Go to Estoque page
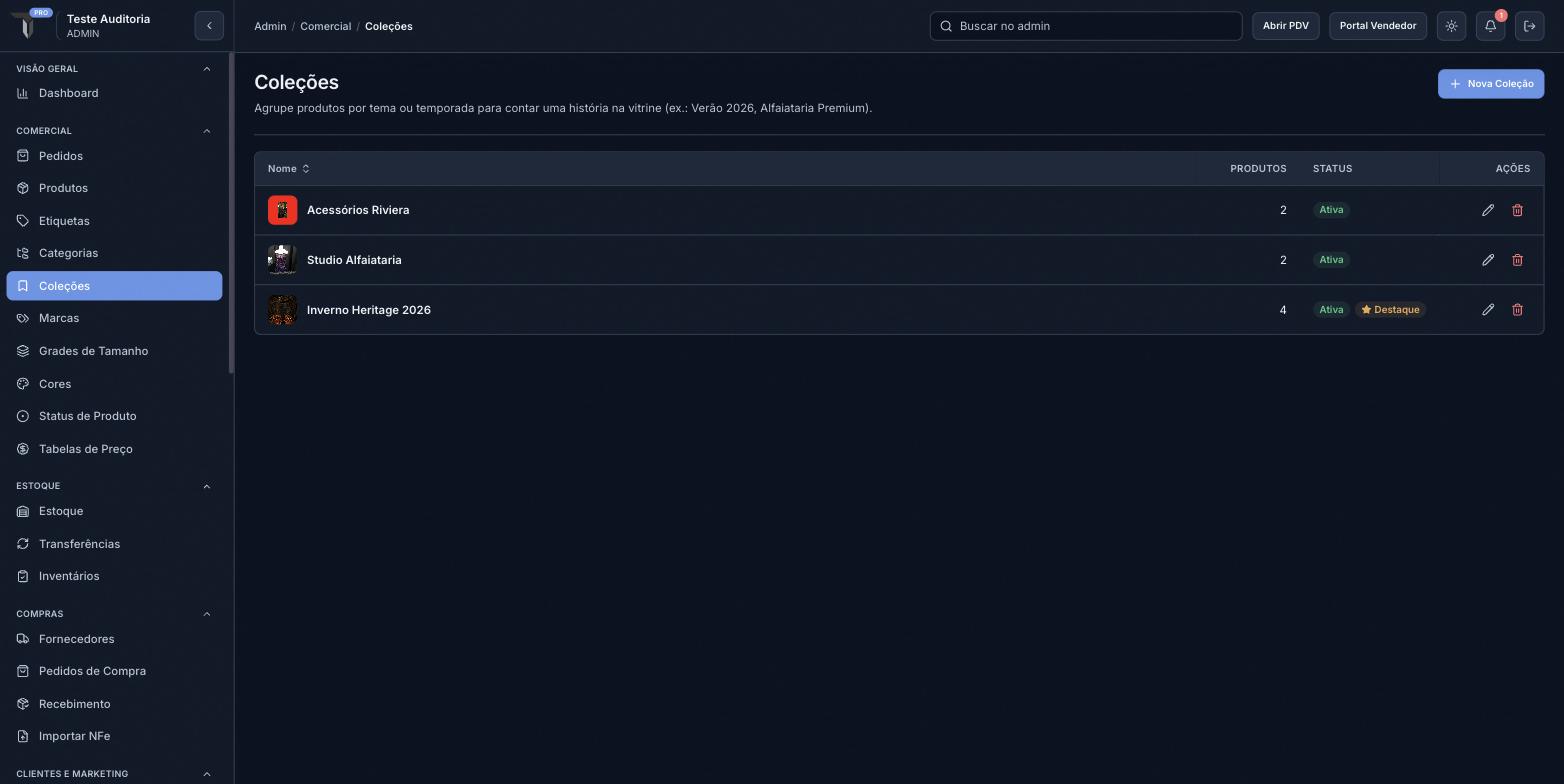Screen dimensions: 1564x784 [114, 511]
